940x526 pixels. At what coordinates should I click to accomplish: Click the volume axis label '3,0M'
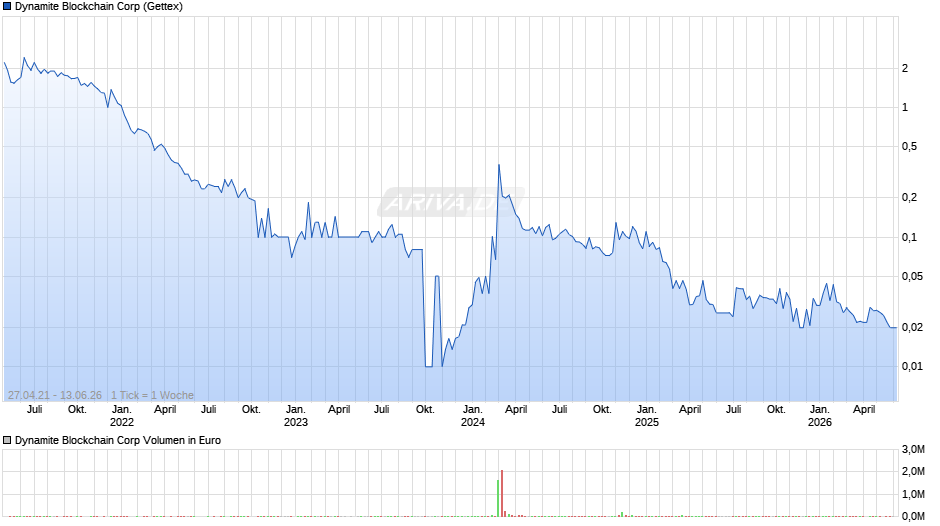913,450
